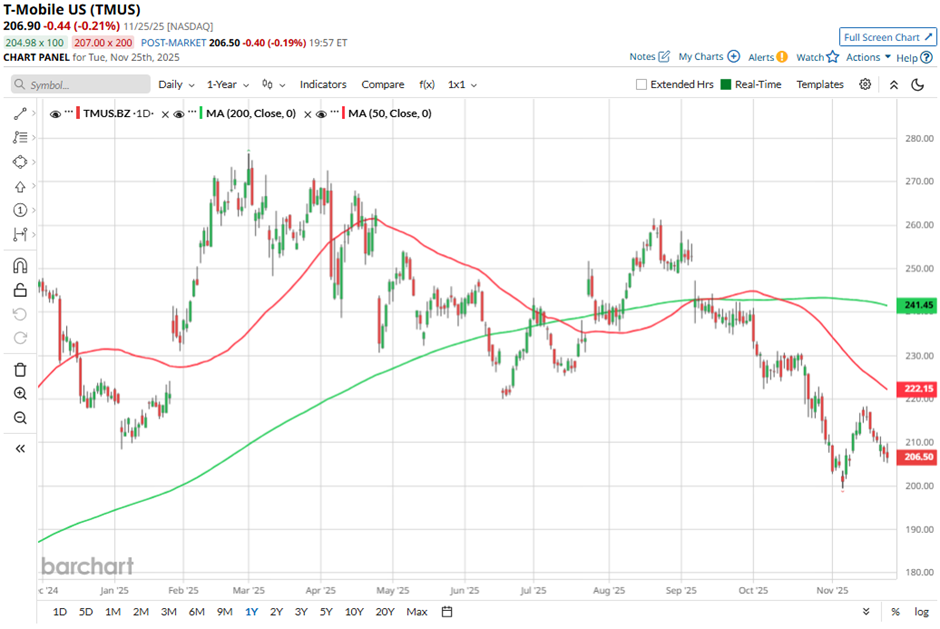The height and width of the screenshot is (629, 940).
Task: Open the 1-Year period dropdown
Action: pos(228,85)
